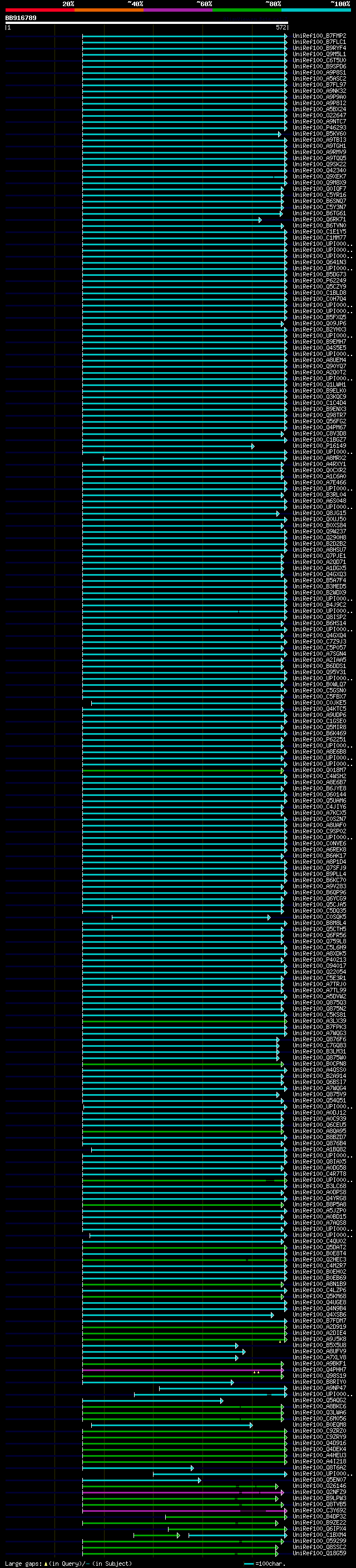The width and height of the screenshot is (356, 1568).
Task: Select the UniRef100_Q42340 label
Action: [x=319, y=170]
